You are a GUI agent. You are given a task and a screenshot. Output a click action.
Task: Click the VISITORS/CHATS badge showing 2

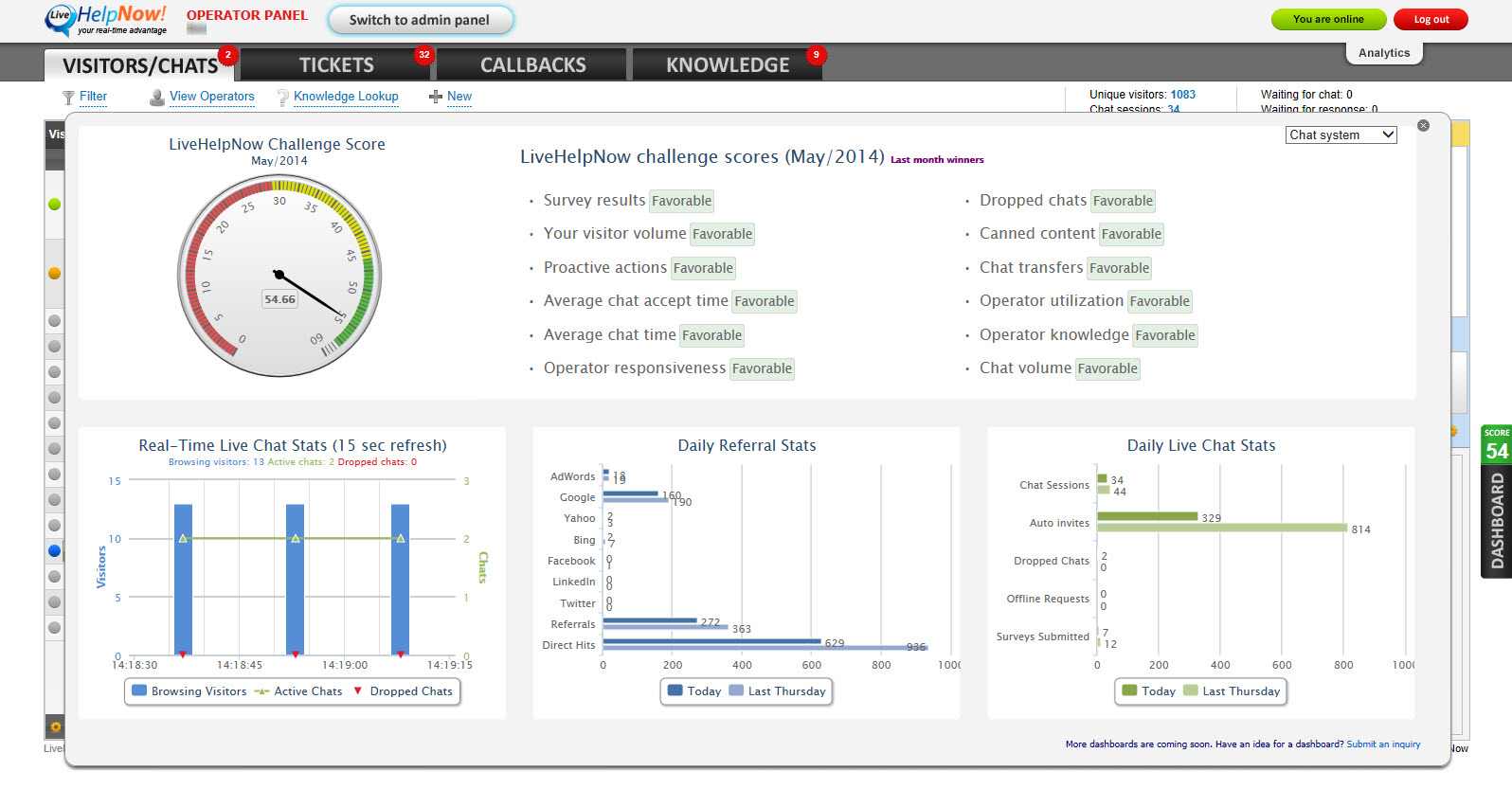(x=227, y=55)
